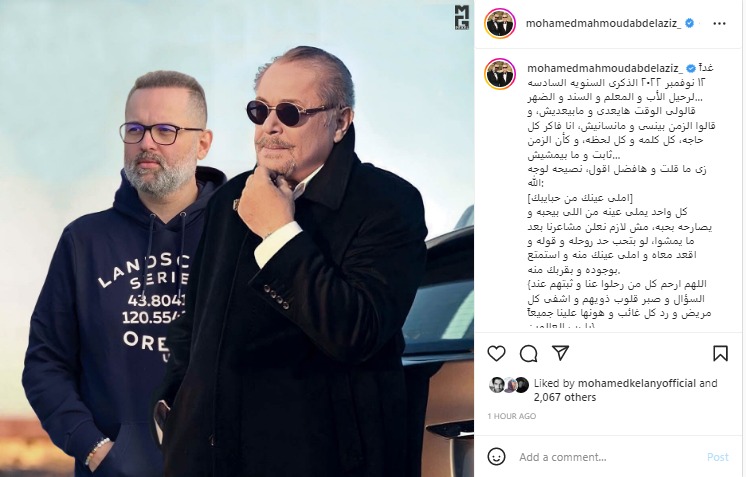Like the post with the heart icon
746x477 pixels.
496,353
